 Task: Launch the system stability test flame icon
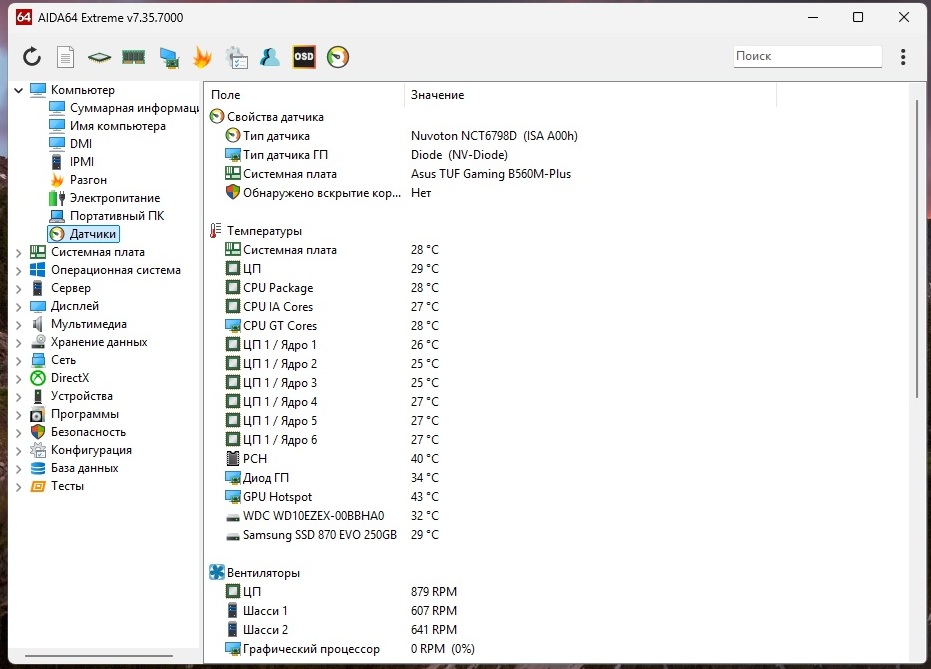pos(202,57)
